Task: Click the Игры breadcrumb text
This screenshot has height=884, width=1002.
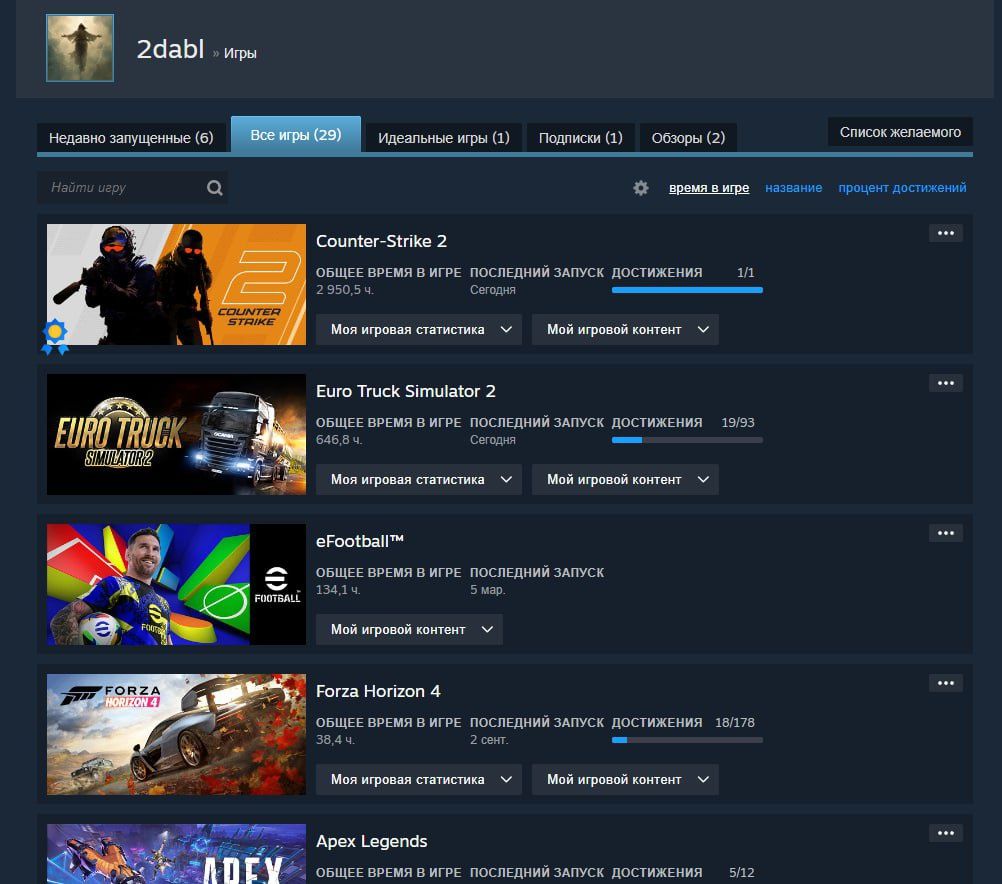Action: point(240,53)
